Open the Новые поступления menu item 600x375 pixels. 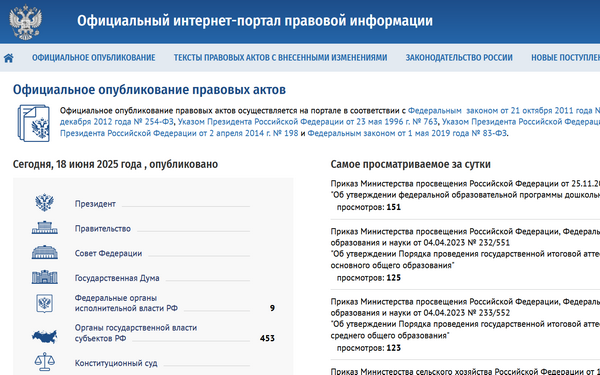[565, 58]
